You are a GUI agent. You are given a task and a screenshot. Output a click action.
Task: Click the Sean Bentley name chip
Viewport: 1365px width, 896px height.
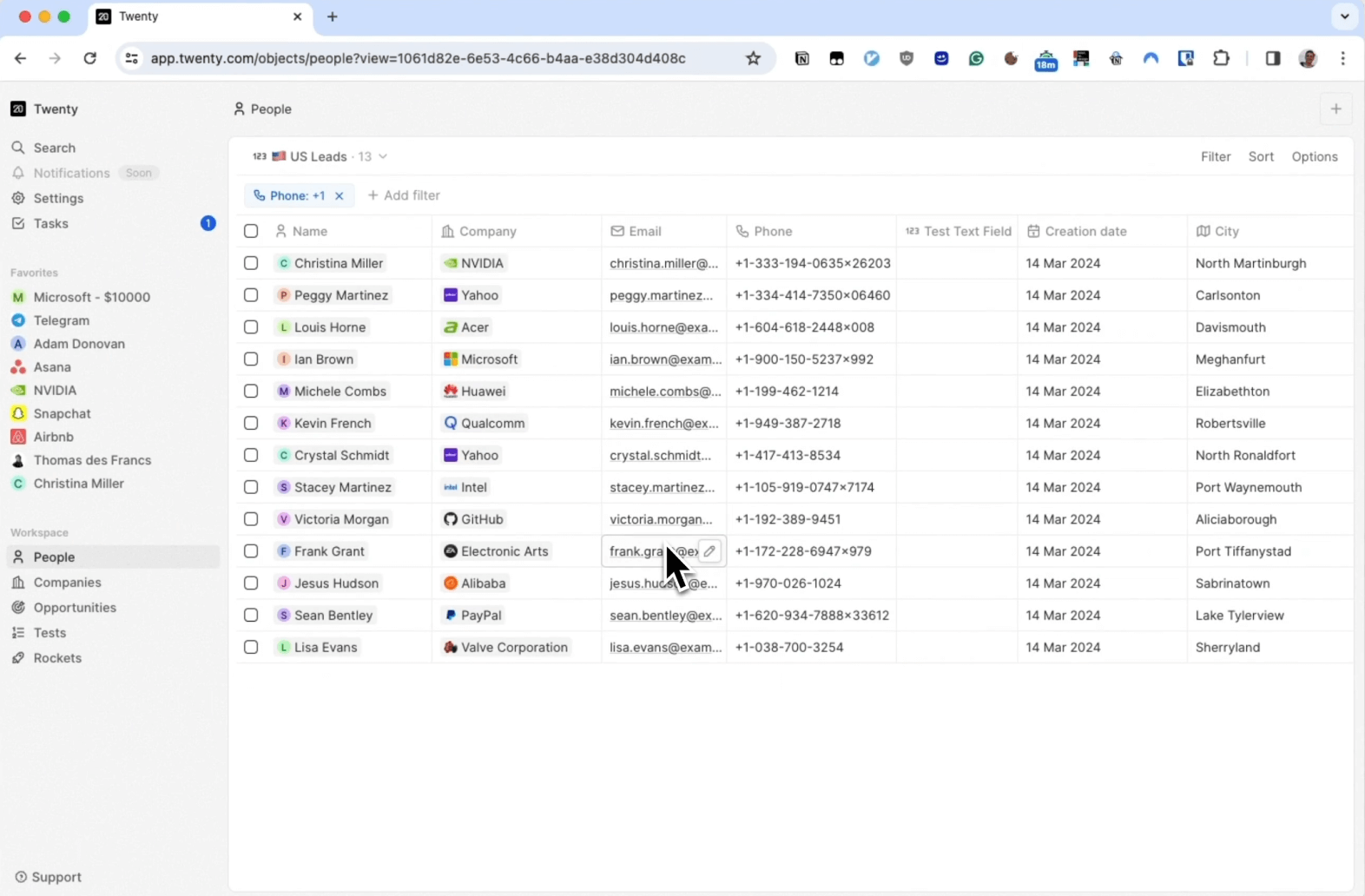point(326,616)
